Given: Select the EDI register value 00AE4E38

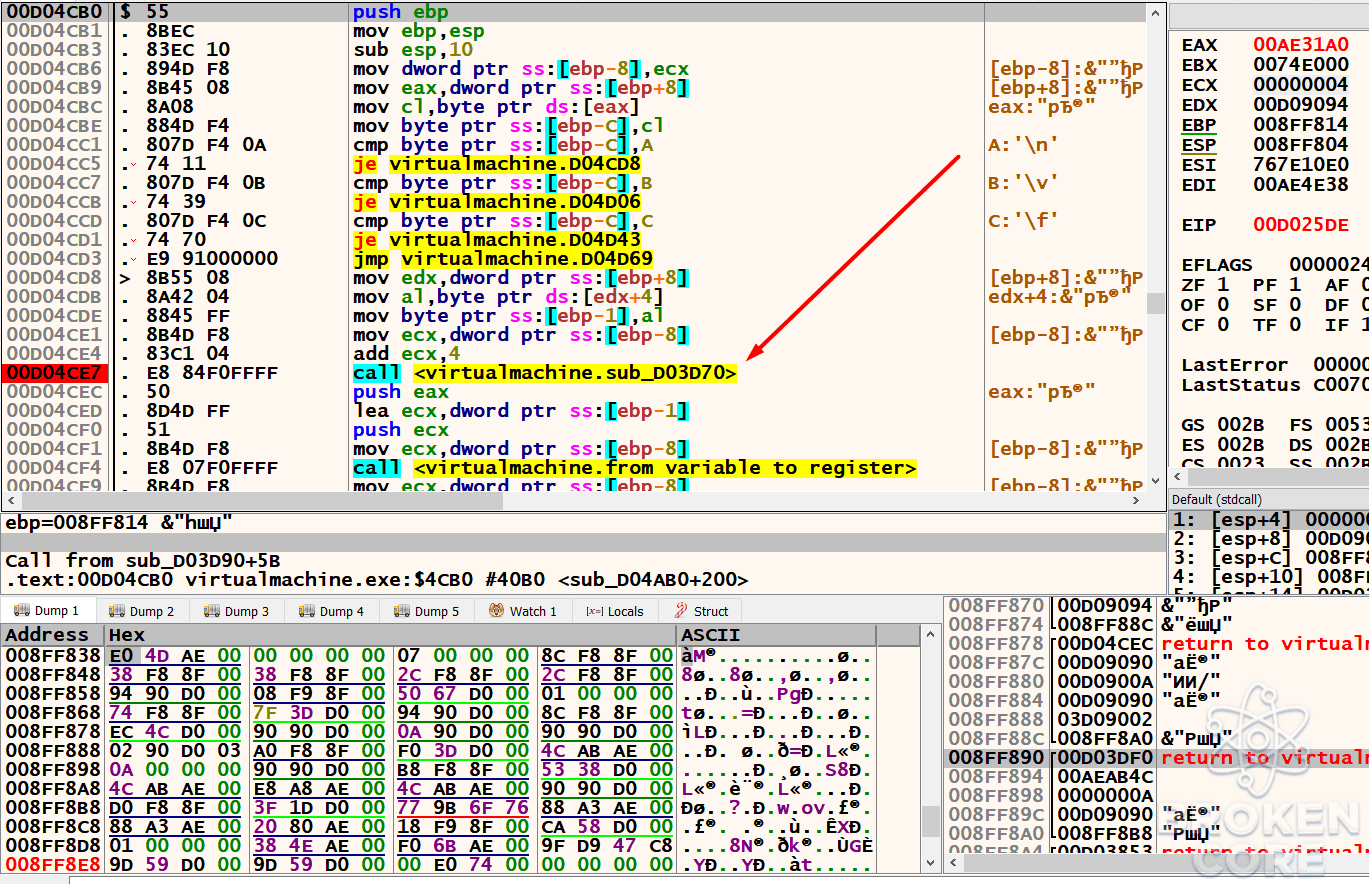Looking at the screenshot, I should (1301, 185).
